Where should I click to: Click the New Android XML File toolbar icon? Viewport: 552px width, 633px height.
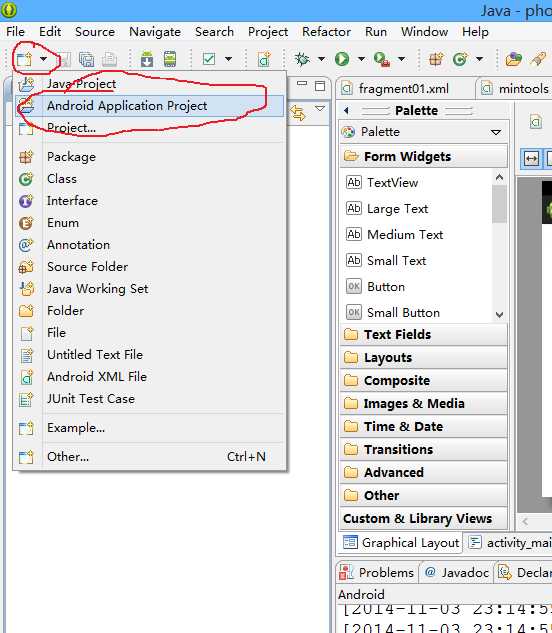click(x=264, y=59)
